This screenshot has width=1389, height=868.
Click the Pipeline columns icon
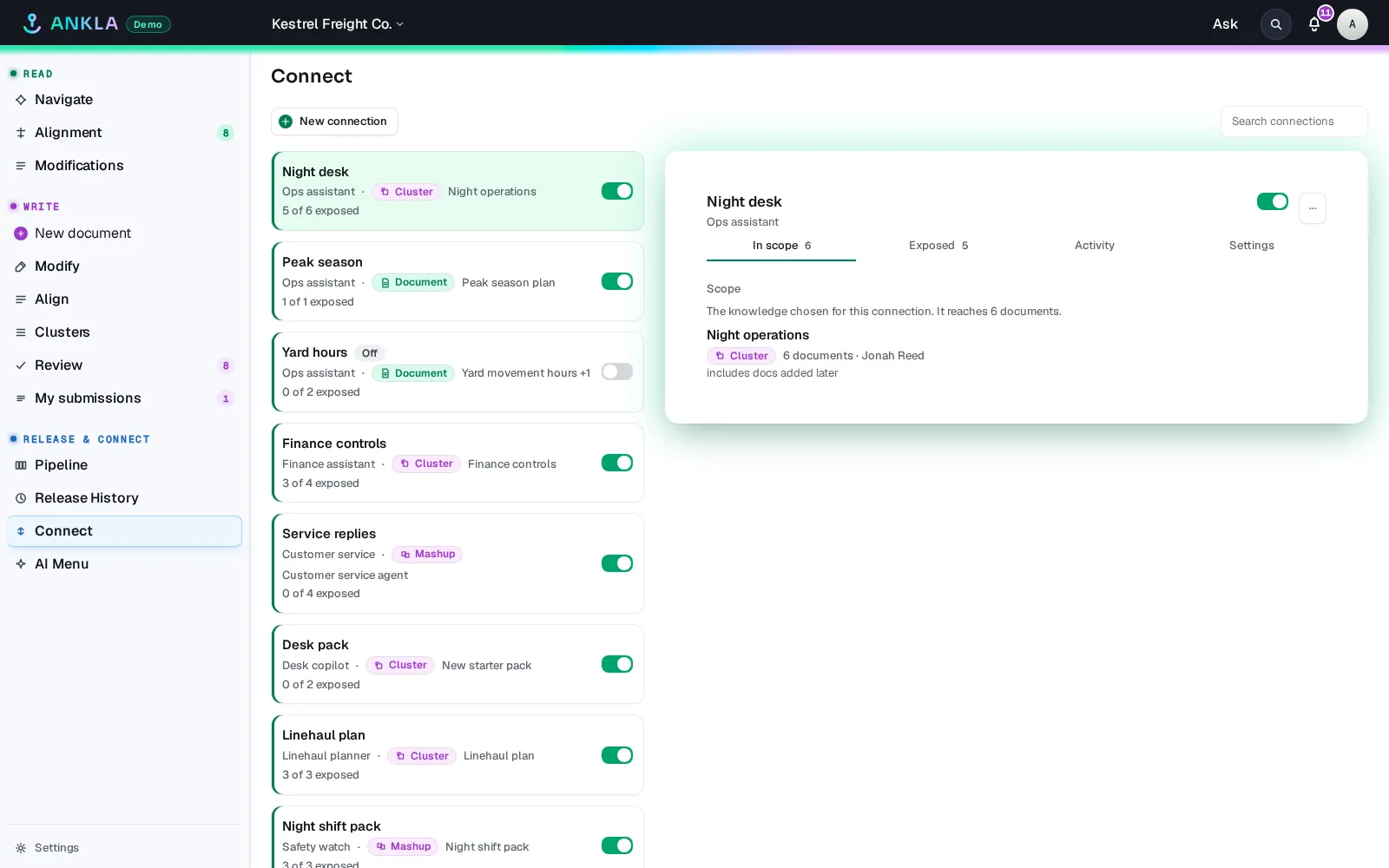(x=21, y=465)
